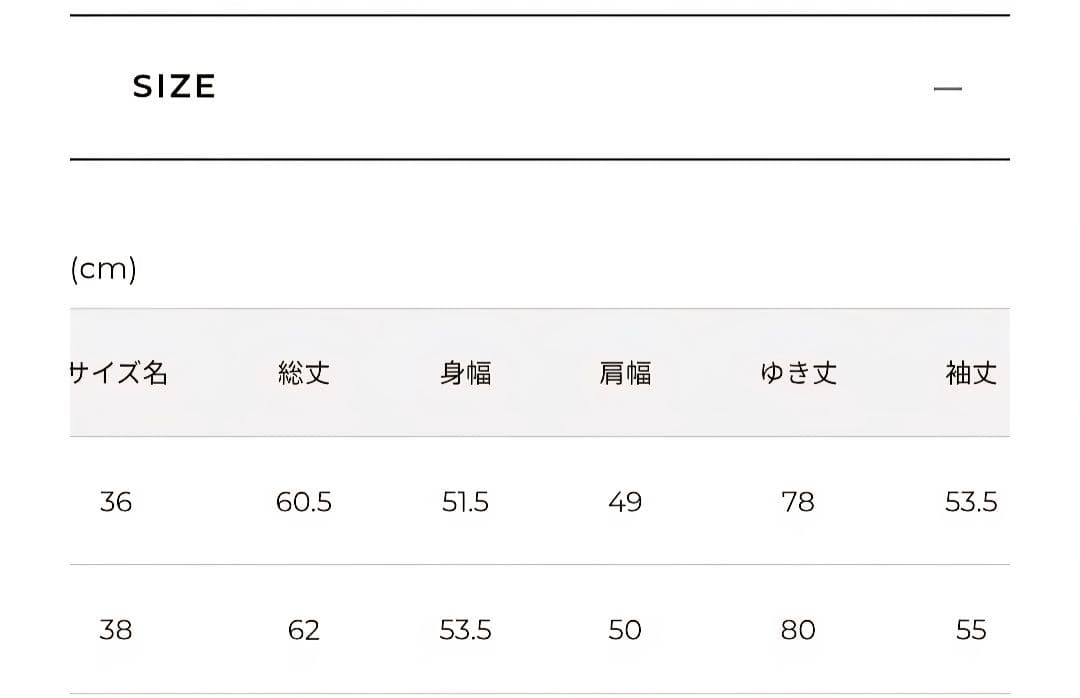Click the 49 shoulder width value
Viewport: 1080px width, 698px height.
pos(625,502)
